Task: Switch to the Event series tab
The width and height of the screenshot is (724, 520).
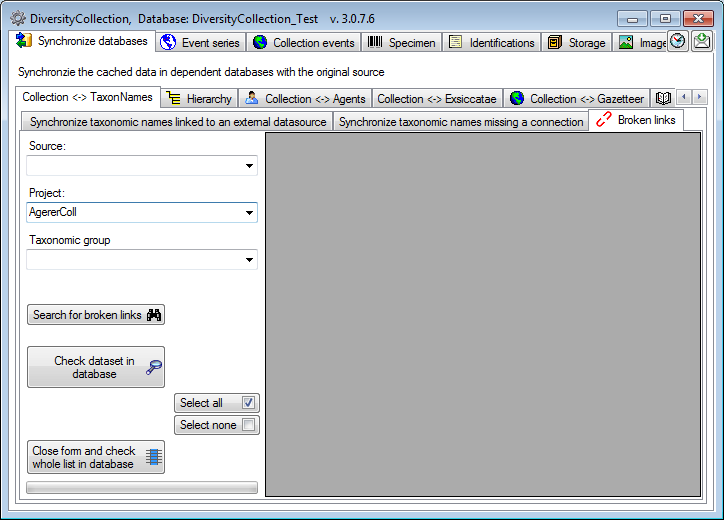Action: (200, 43)
